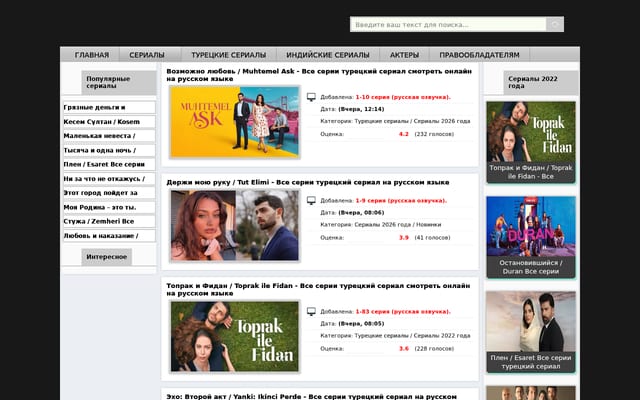Viewport: 640px width, 400px height.
Task: Click the (Вчера, 08:05) date
Action: click(361, 324)
